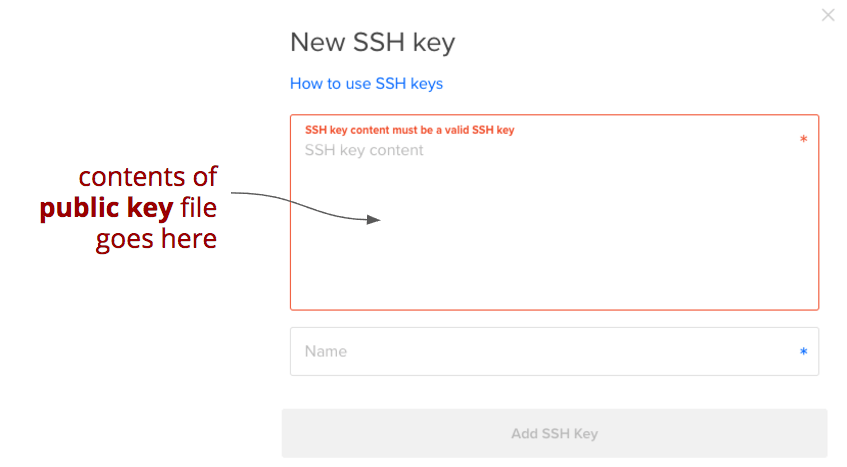This screenshot has width=847, height=467.
Task: Click the Add SSH Key button
Action: point(554,434)
